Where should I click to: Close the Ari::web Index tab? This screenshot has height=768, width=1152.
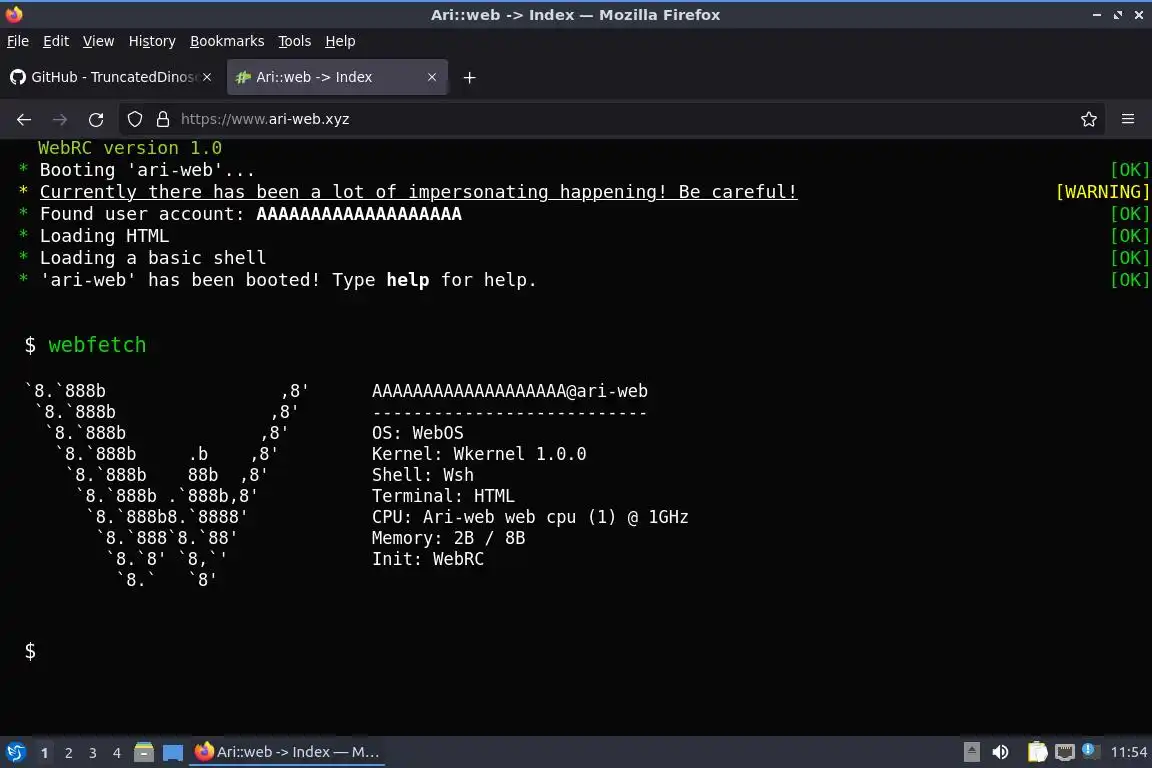pyautogui.click(x=432, y=77)
